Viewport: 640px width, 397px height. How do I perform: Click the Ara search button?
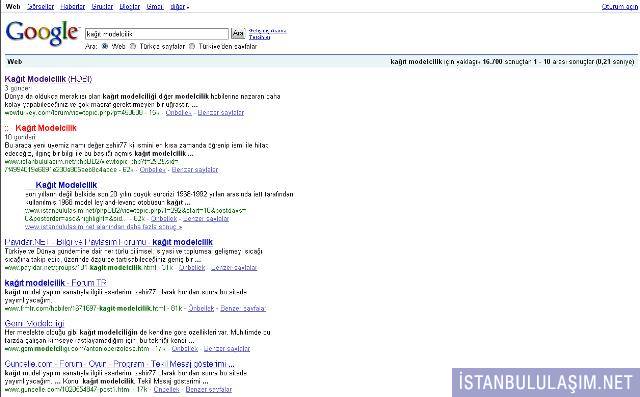238,33
